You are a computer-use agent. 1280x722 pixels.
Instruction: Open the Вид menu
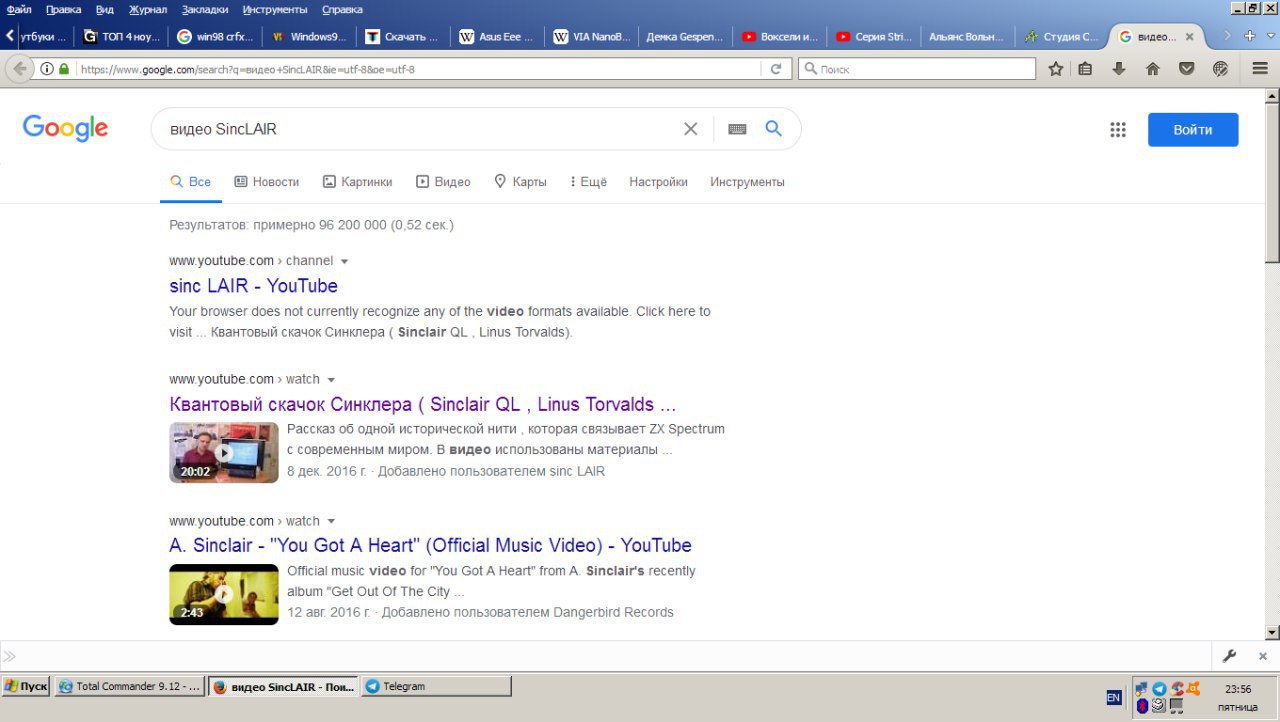click(105, 9)
